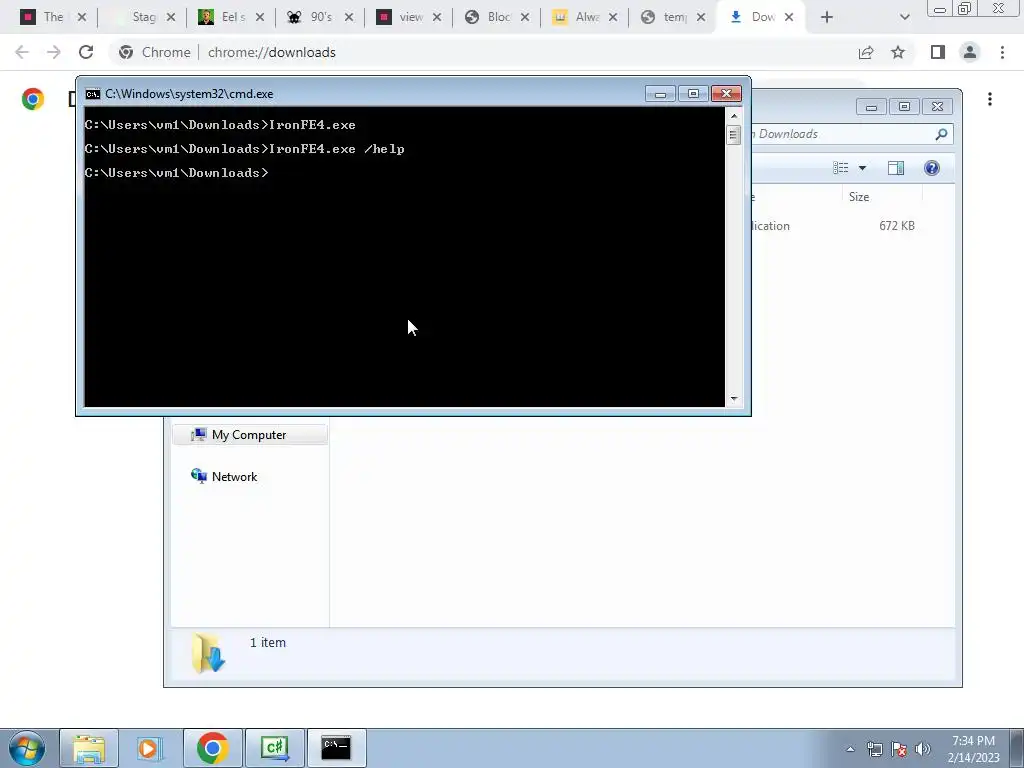Image resolution: width=1024 pixels, height=768 pixels.
Task: Select Network in Explorer sidebar
Action: (x=234, y=477)
